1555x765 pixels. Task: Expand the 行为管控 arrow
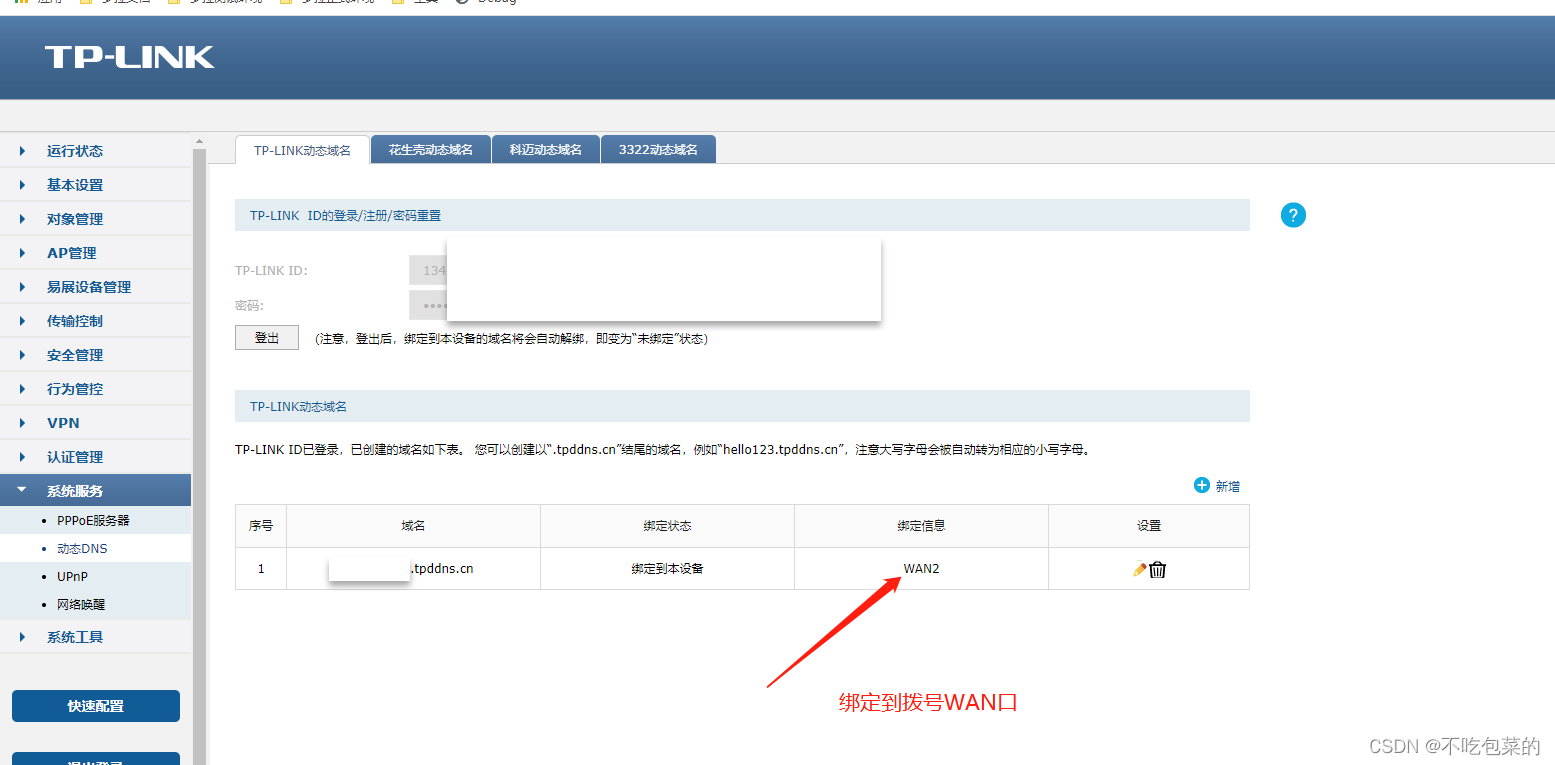click(22, 389)
